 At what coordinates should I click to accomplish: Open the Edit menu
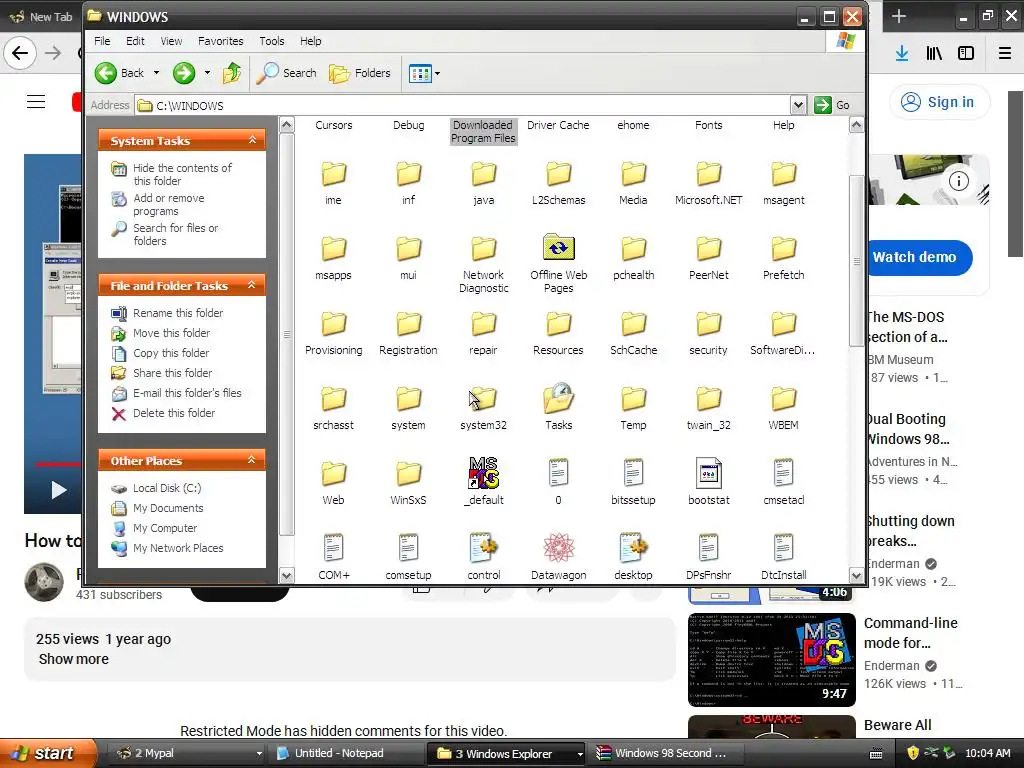[x=135, y=40]
